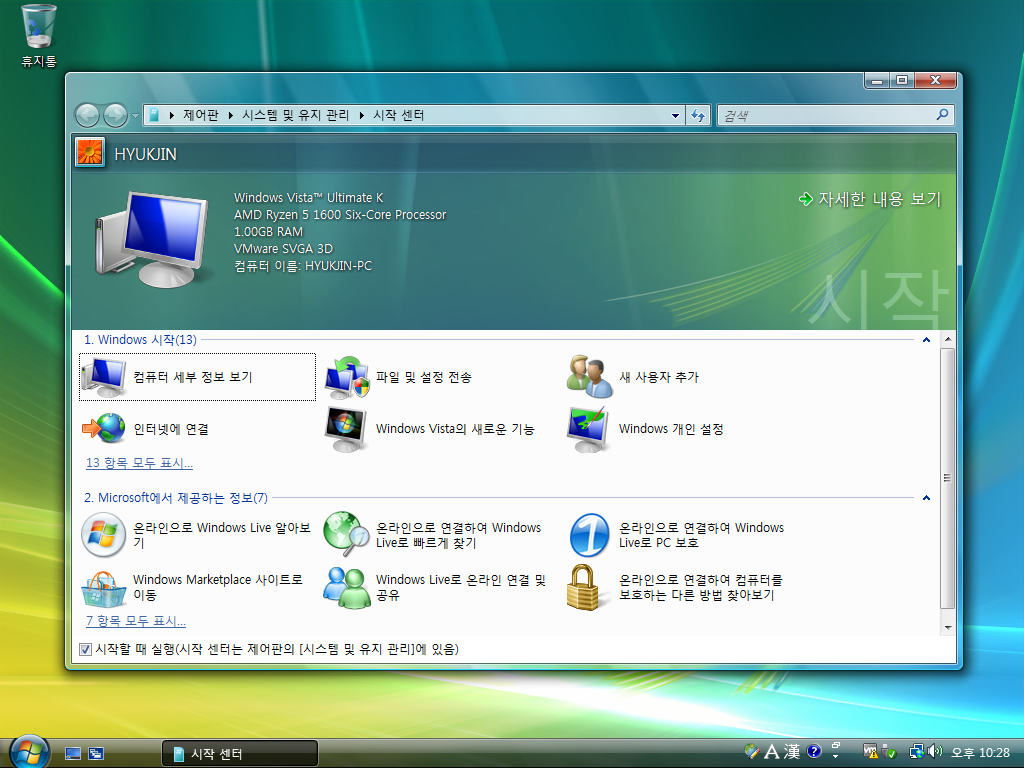Click the search magnifier icon
1024x768 pixels.
click(x=942, y=115)
